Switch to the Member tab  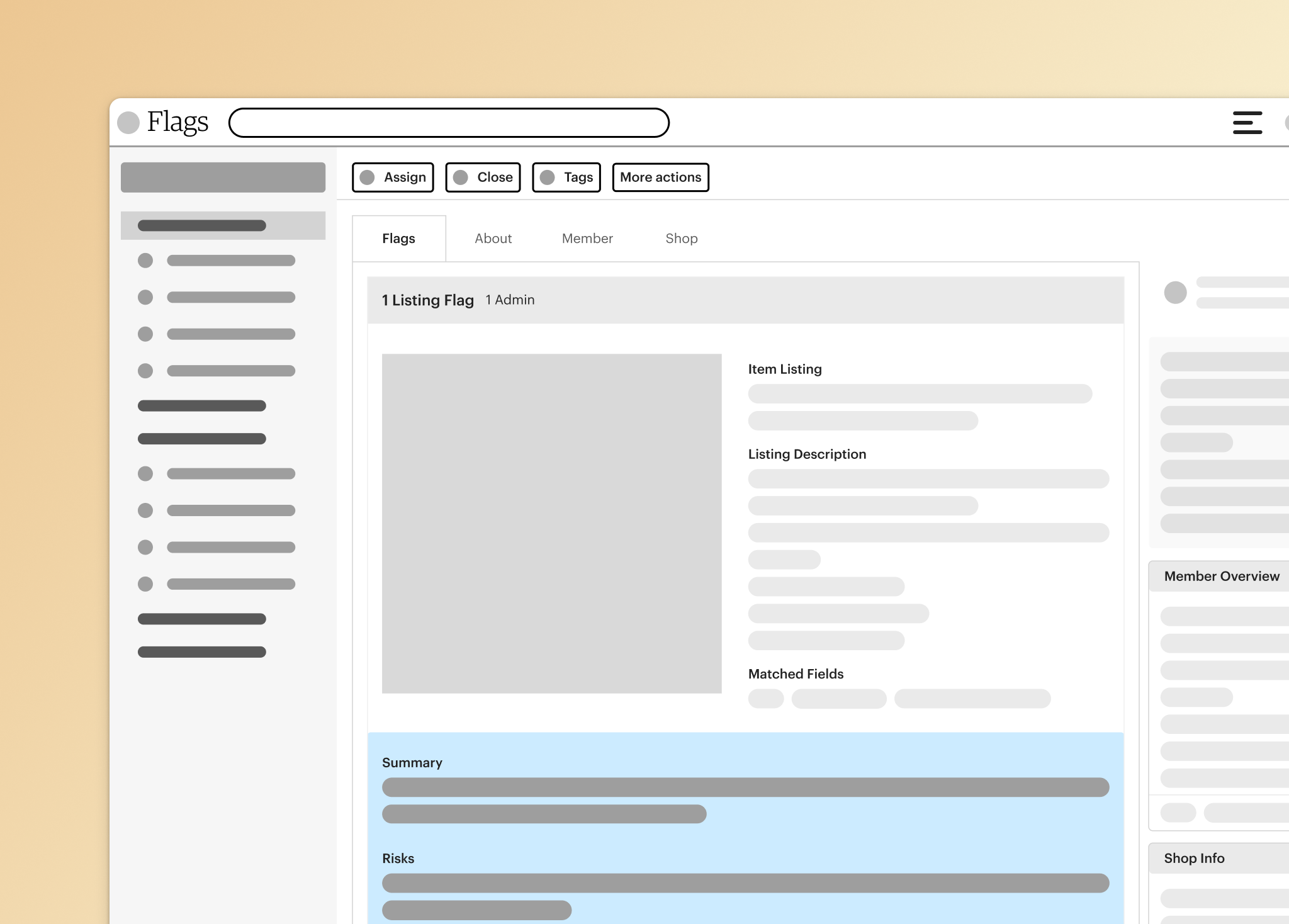coord(587,239)
